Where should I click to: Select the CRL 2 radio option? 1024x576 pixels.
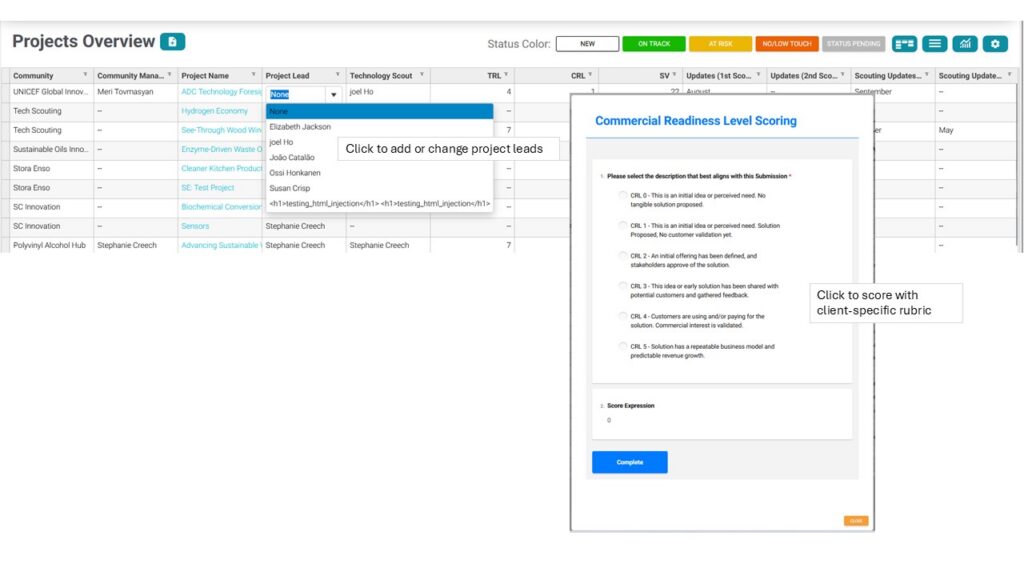click(622, 256)
